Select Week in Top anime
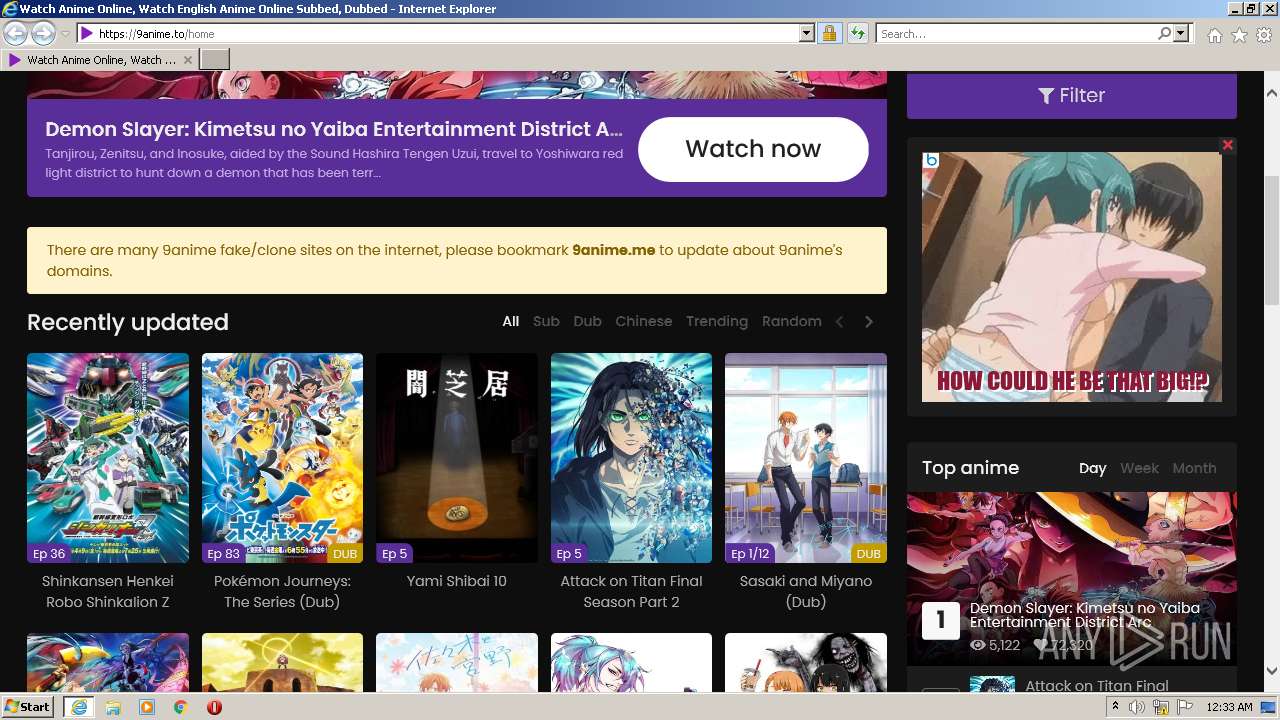The image size is (1280, 720). point(1140,468)
